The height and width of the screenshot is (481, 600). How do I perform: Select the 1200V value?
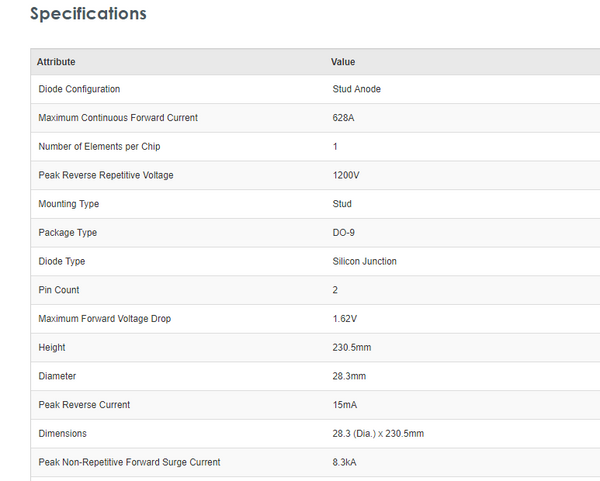346,175
